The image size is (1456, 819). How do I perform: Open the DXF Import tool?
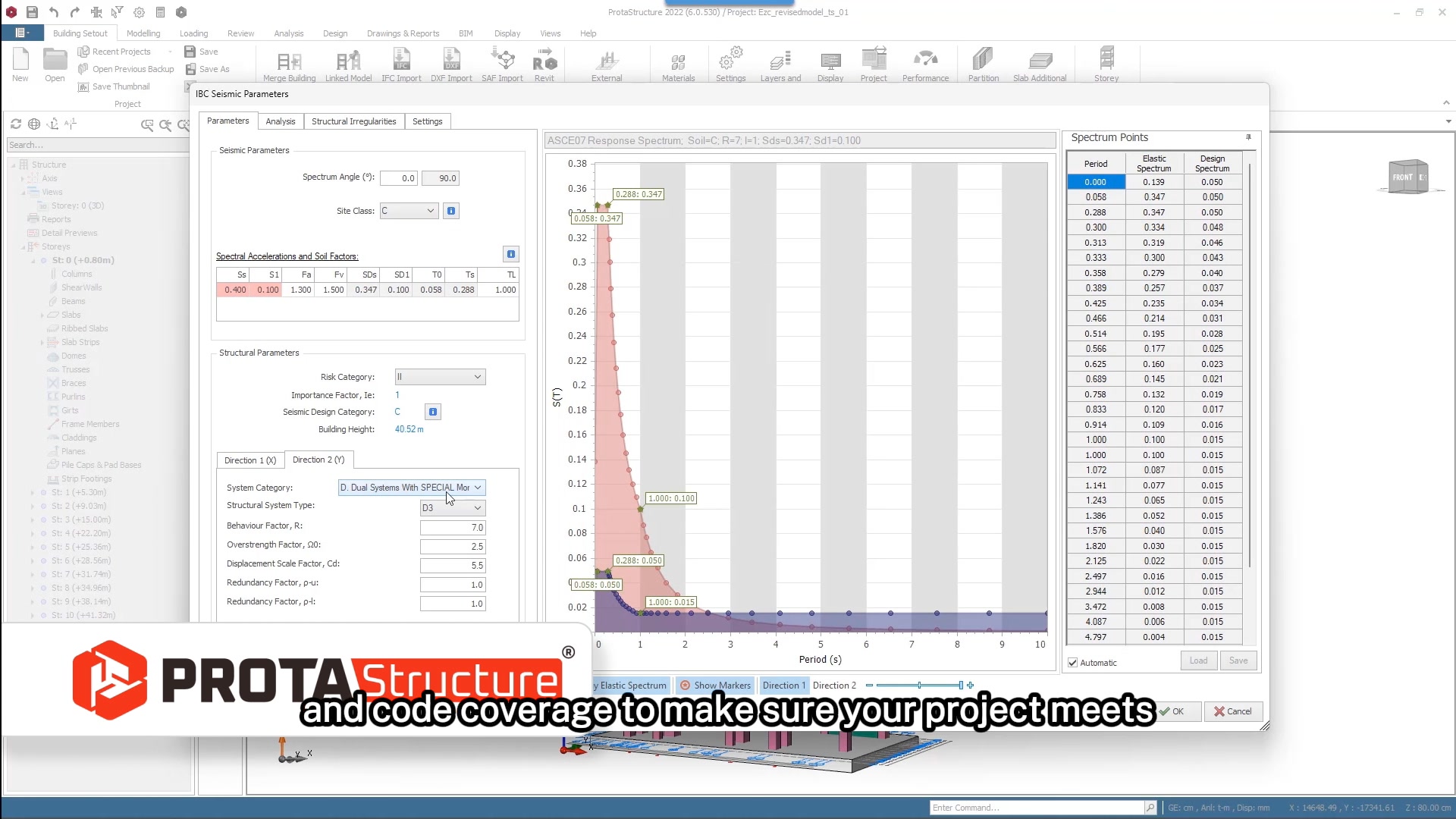451,64
